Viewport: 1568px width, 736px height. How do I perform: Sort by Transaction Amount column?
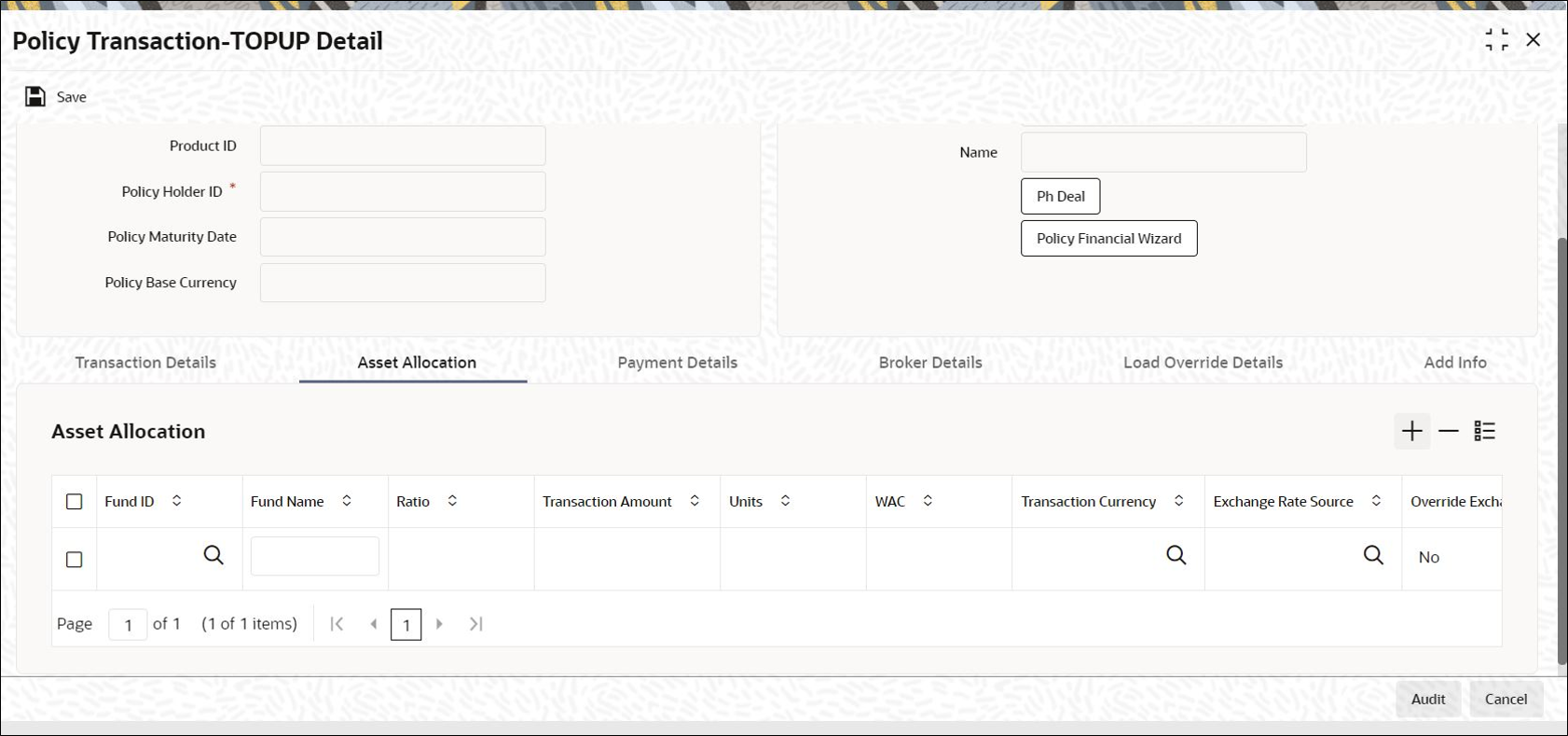click(695, 501)
